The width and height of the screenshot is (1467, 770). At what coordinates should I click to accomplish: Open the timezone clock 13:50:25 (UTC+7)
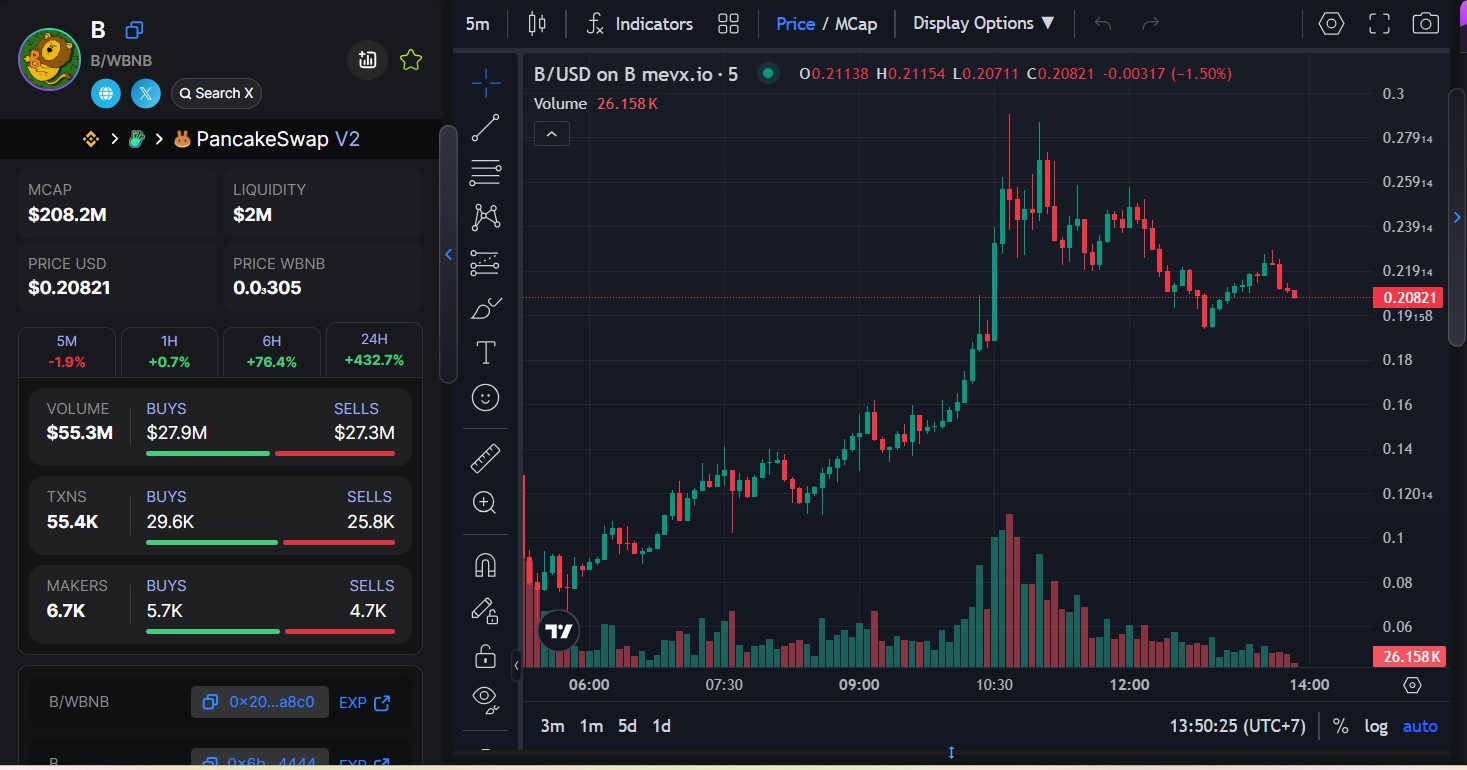(1237, 726)
